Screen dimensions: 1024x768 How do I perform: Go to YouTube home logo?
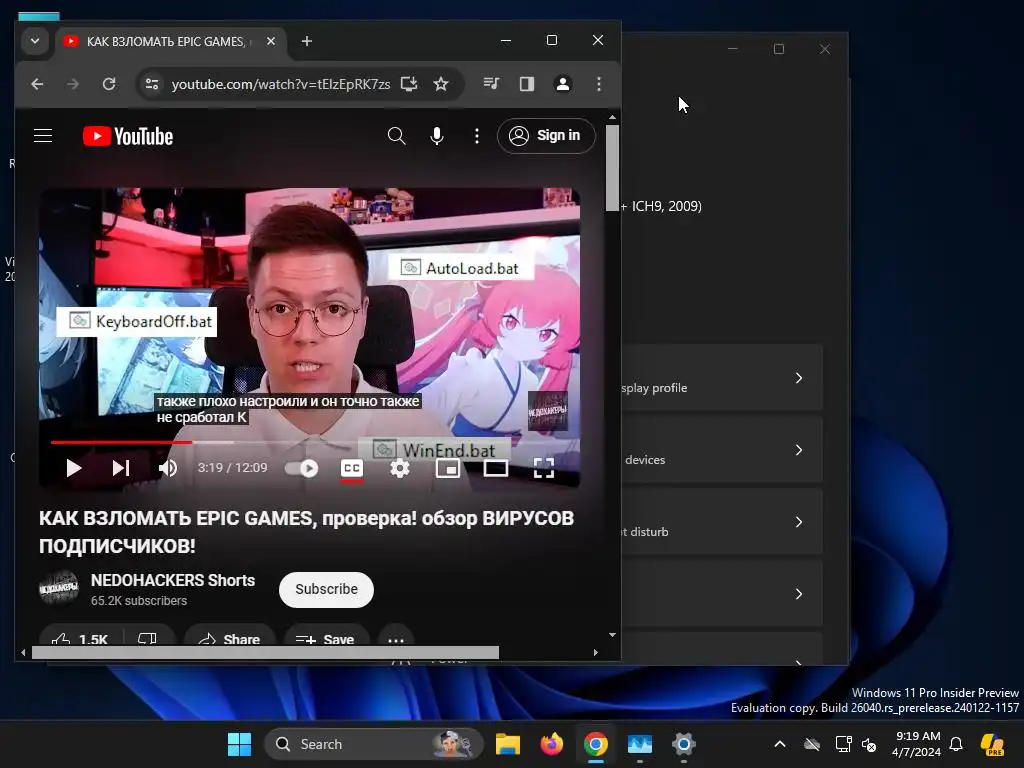[x=128, y=136]
